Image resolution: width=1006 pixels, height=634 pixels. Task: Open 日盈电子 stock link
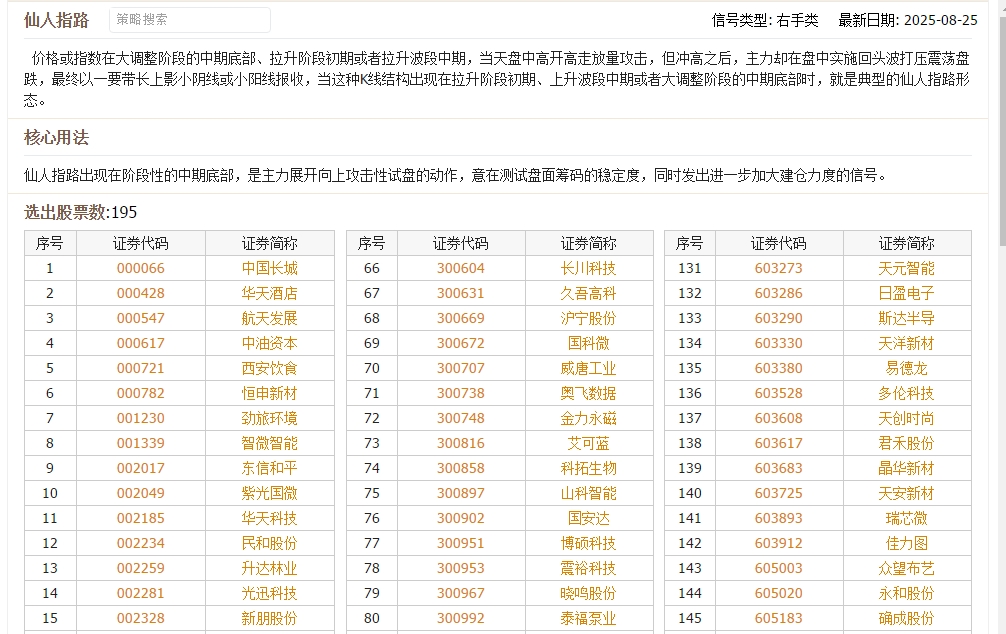906,293
